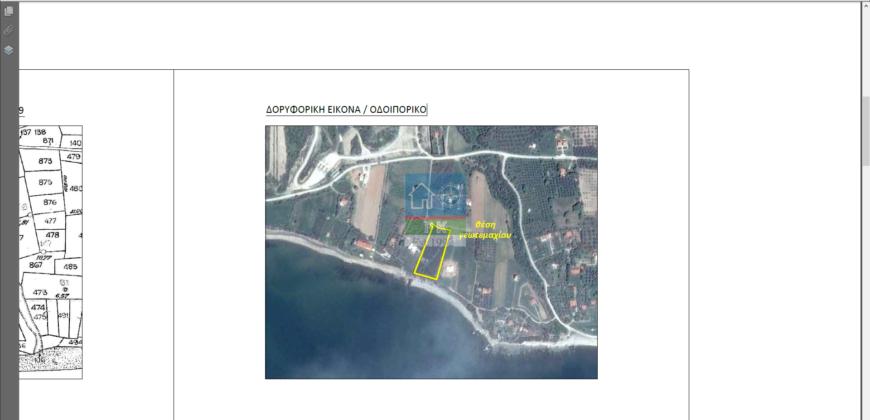The image size is (870, 420).
Task: Click parcel 479 on the cadastral map
Action: point(73,157)
